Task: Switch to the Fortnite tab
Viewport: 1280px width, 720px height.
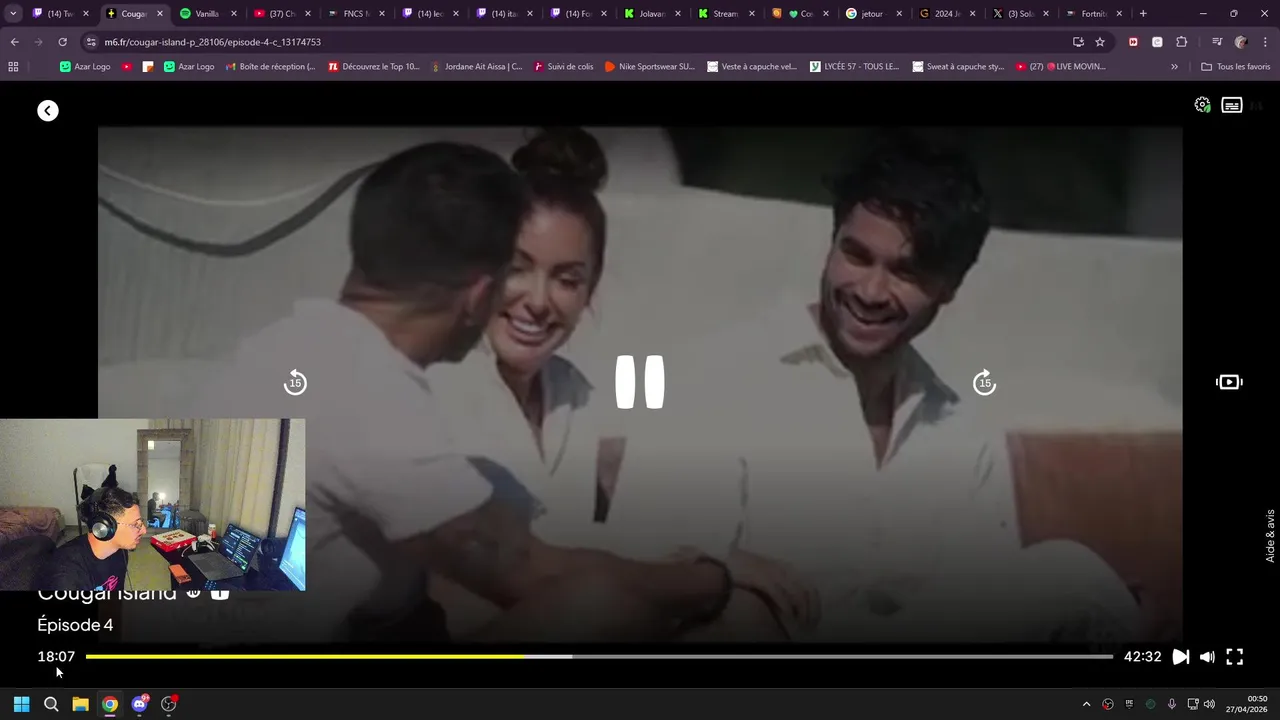Action: [1095, 14]
